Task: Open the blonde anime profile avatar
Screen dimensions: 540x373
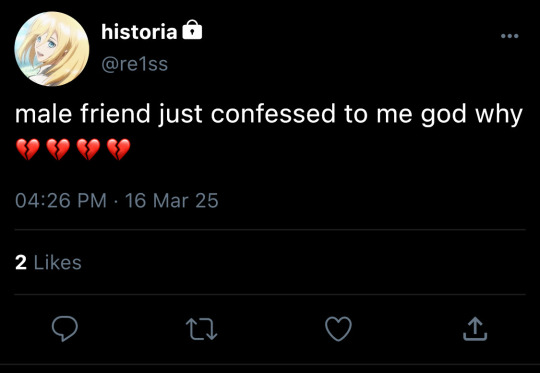Action: coord(52,49)
